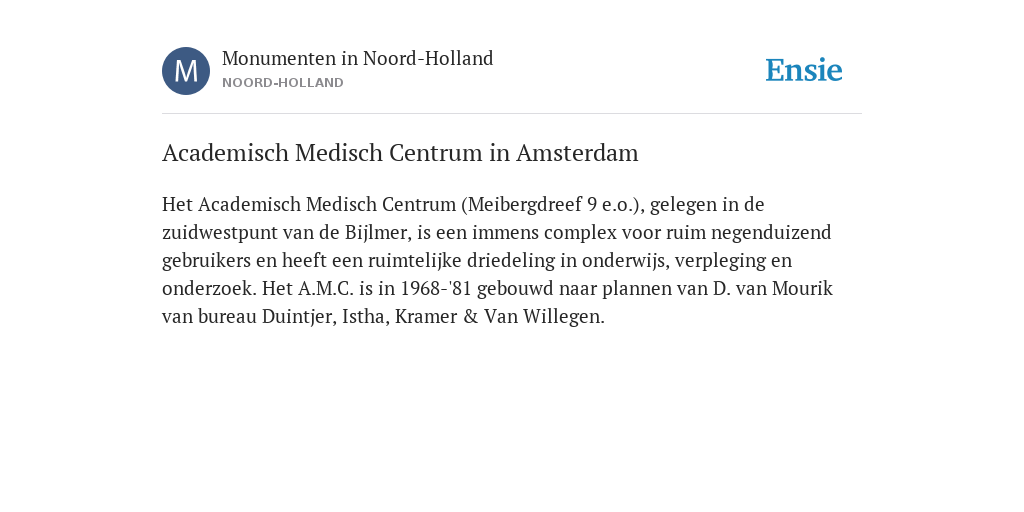Click the horizontal divider below the header
Viewport: 1024px width, 512px height.
click(x=512, y=114)
